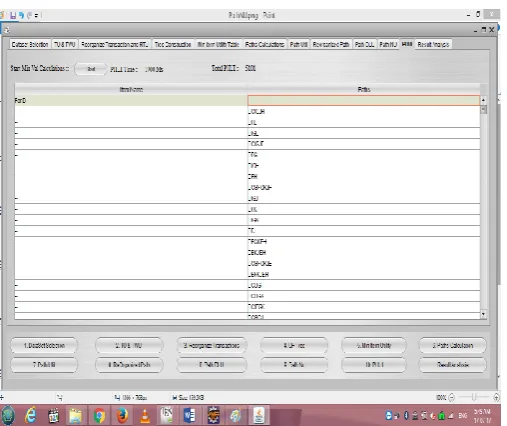Open the Min Item Utility Table tab
The width and height of the screenshot is (507, 426).
click(218, 44)
